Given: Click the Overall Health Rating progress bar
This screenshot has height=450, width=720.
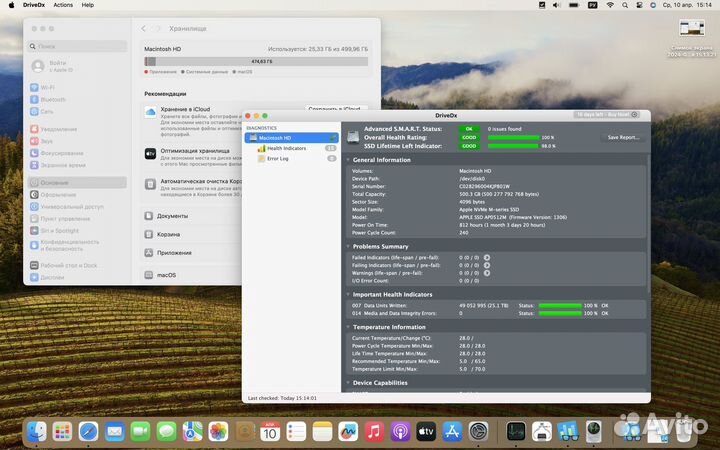Looking at the screenshot, I should pos(513,137).
